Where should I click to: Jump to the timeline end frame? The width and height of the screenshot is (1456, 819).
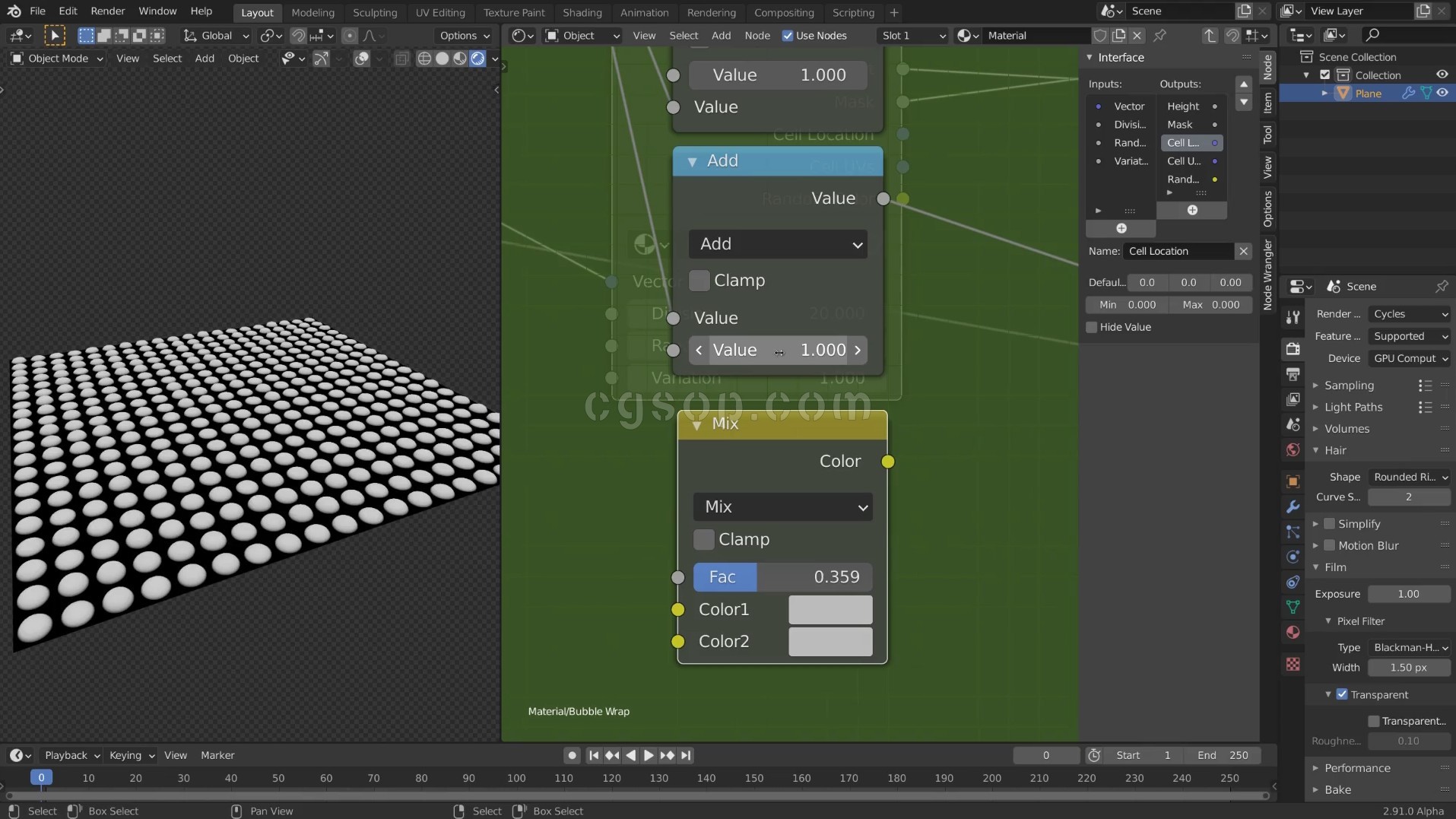[x=686, y=755]
